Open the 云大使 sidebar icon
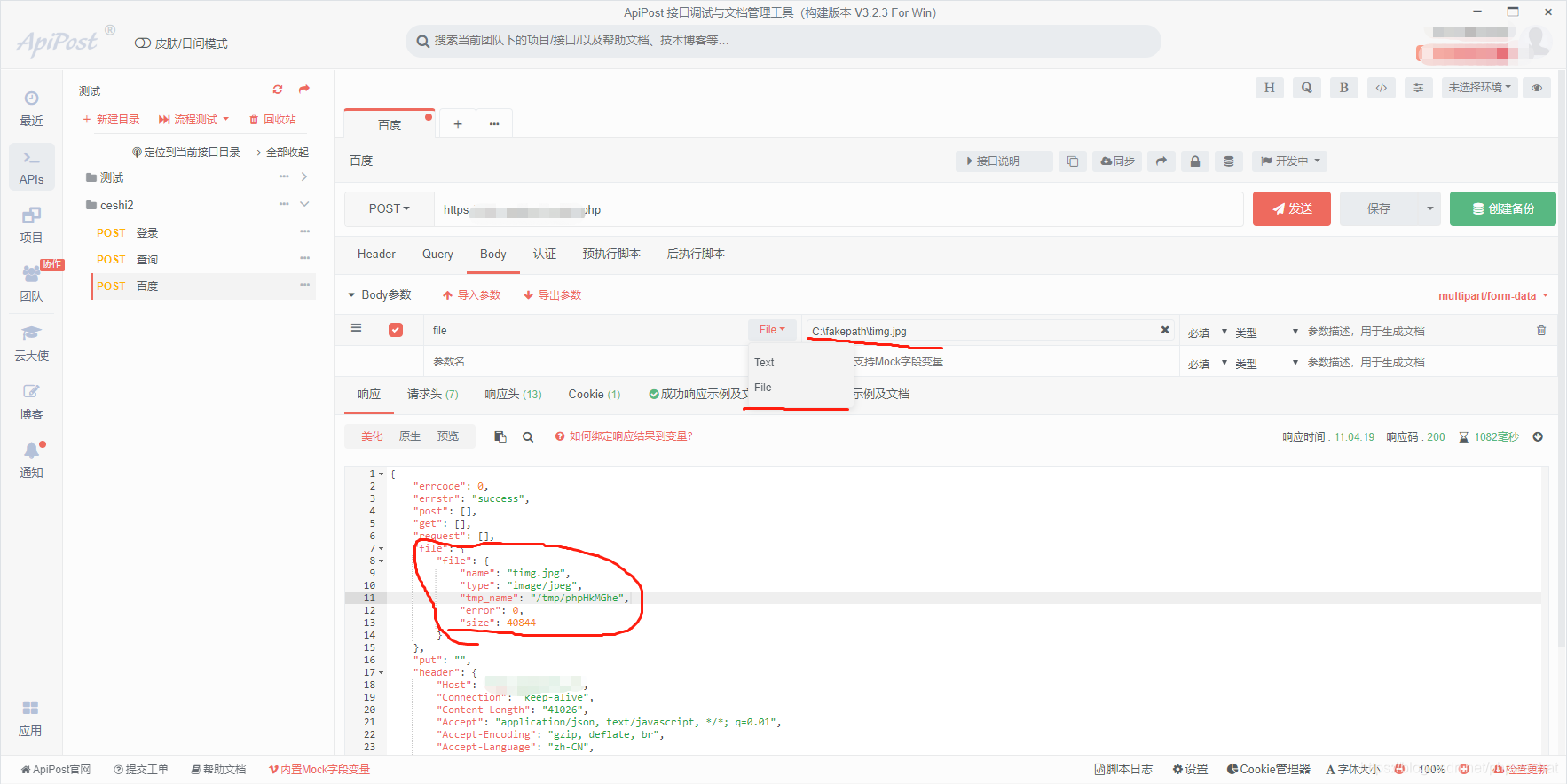 31,343
